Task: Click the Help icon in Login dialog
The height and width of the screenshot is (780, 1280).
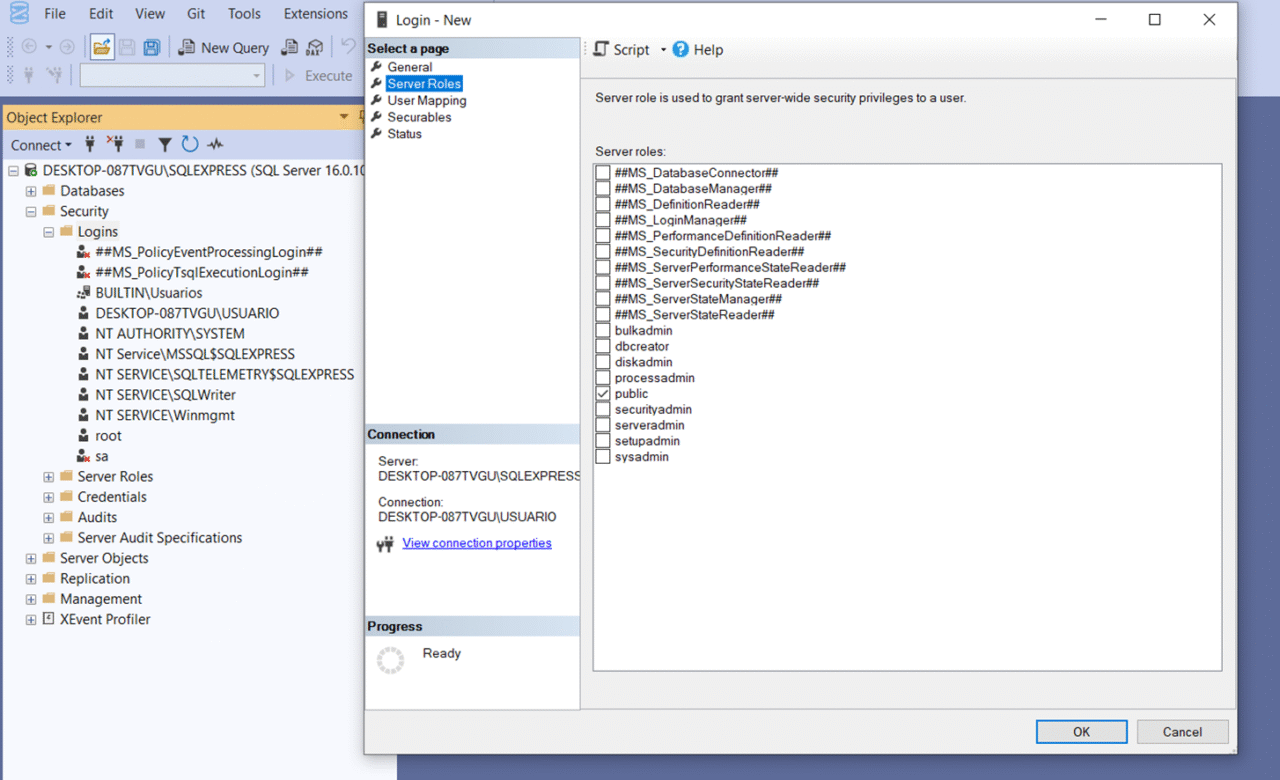Action: [681, 49]
